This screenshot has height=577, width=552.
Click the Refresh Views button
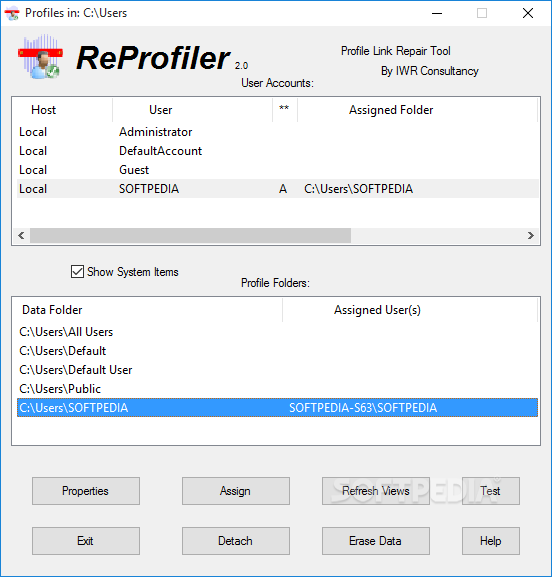click(x=376, y=491)
